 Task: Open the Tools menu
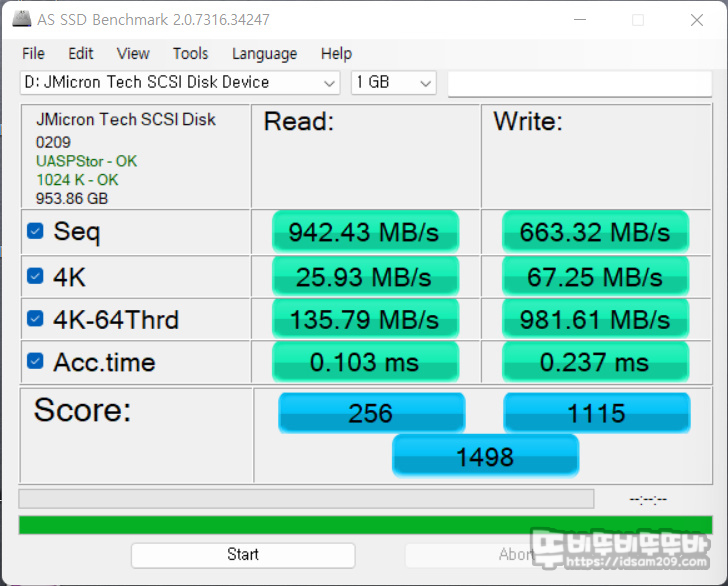(x=190, y=53)
